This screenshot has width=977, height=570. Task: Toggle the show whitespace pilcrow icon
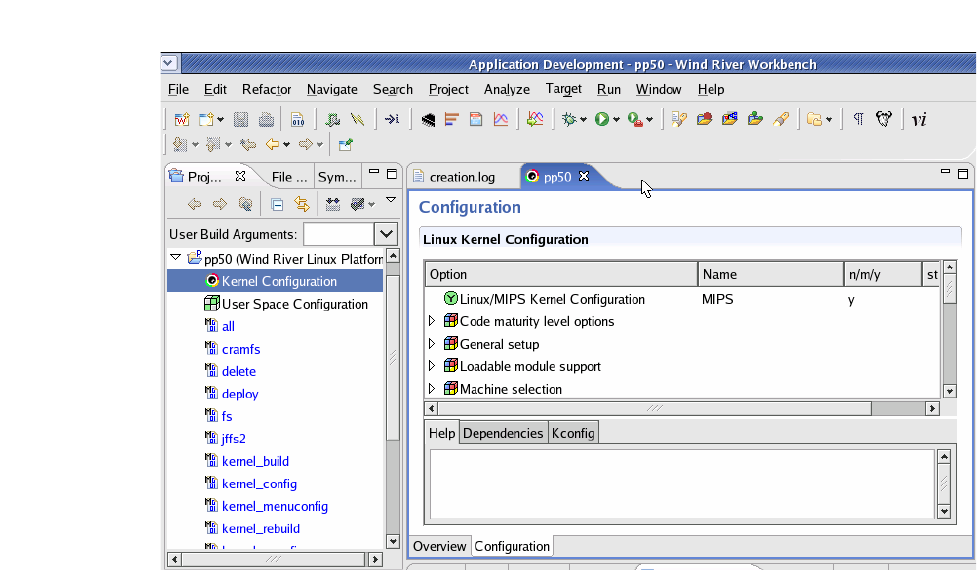(859, 119)
